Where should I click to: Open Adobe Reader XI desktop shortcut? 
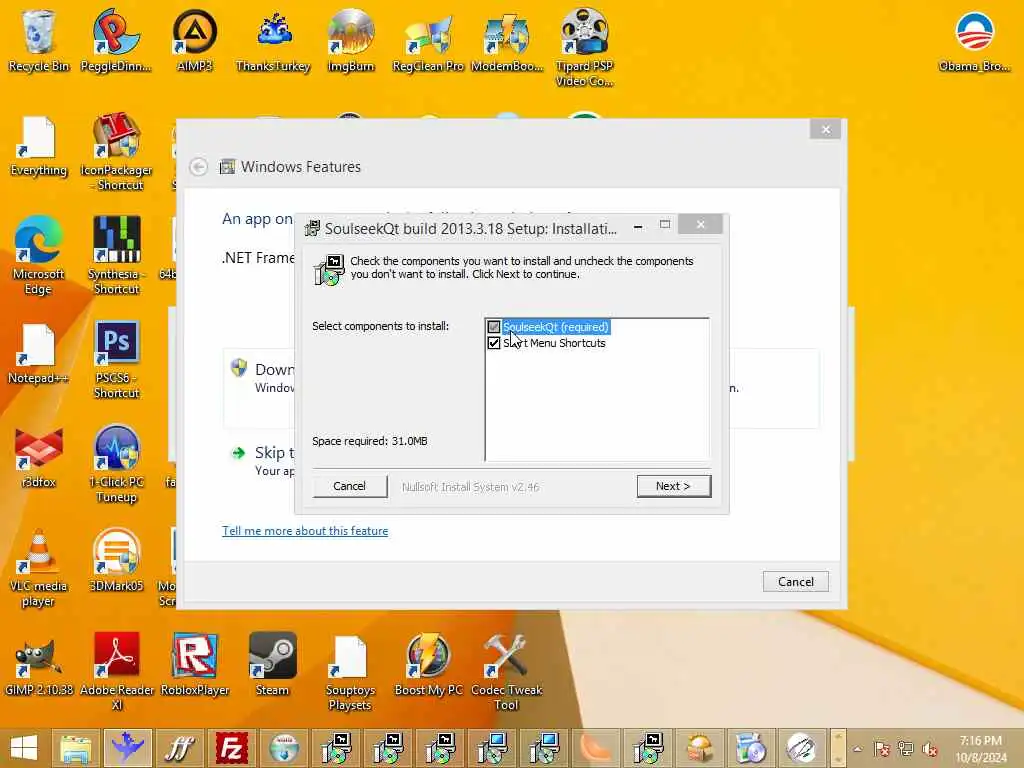[116, 671]
